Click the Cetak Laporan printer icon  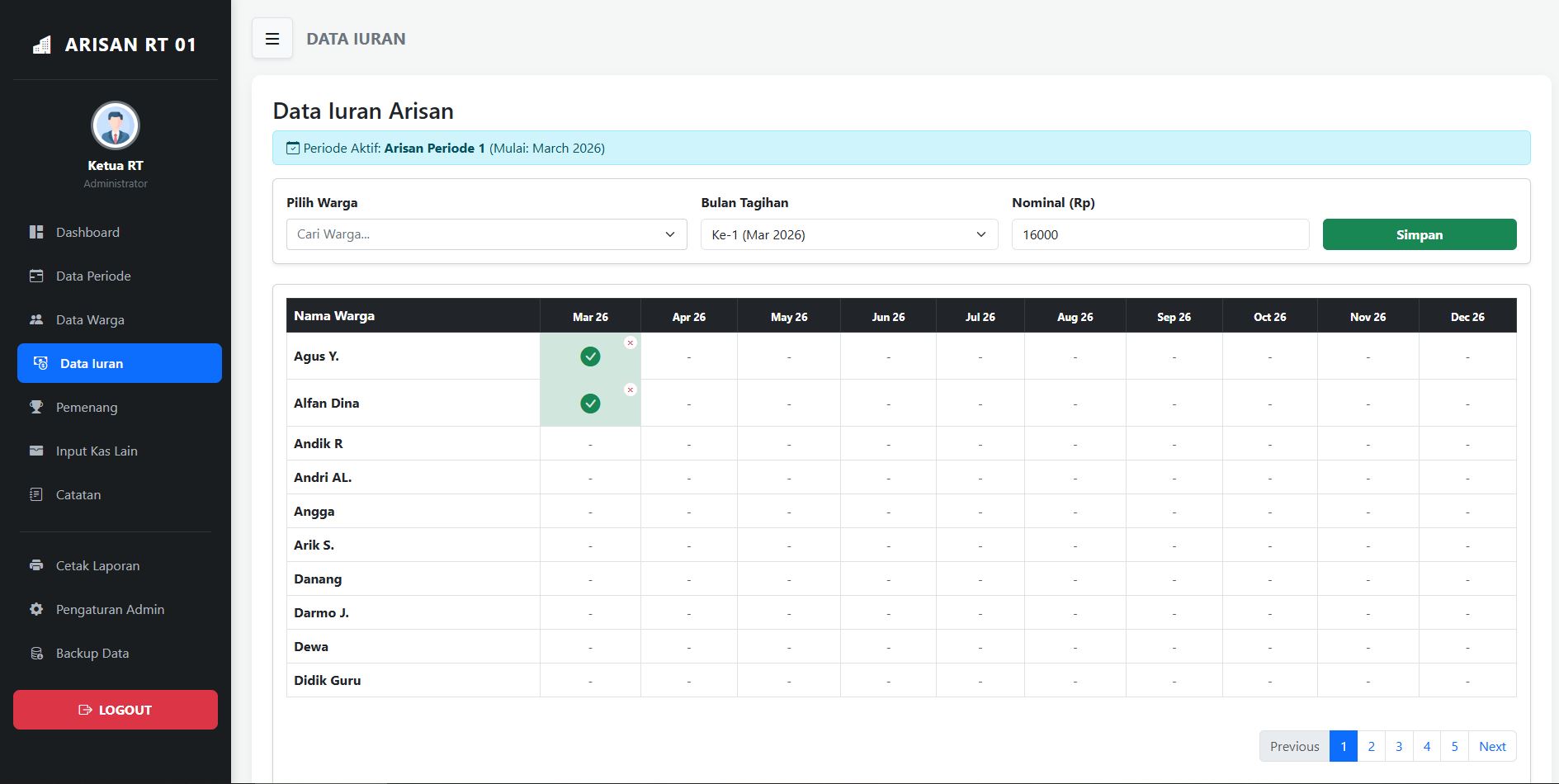click(36, 566)
